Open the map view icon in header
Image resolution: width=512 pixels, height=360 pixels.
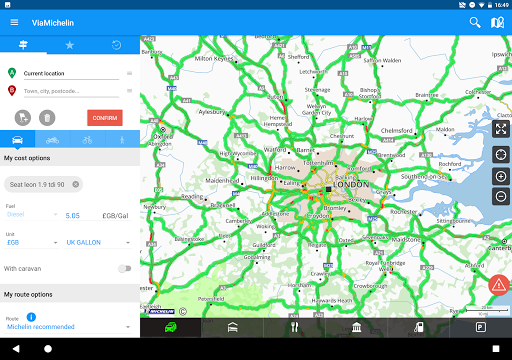point(497,23)
